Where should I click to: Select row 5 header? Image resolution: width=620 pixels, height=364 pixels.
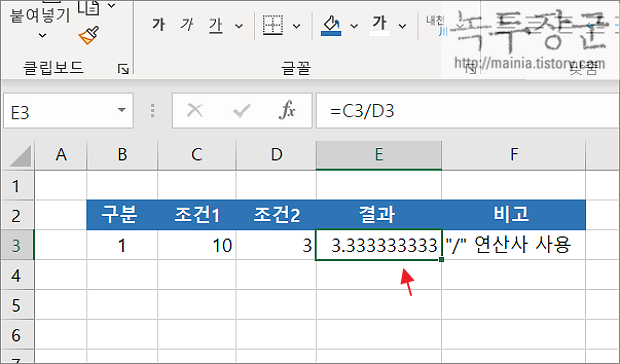[x=17, y=306]
